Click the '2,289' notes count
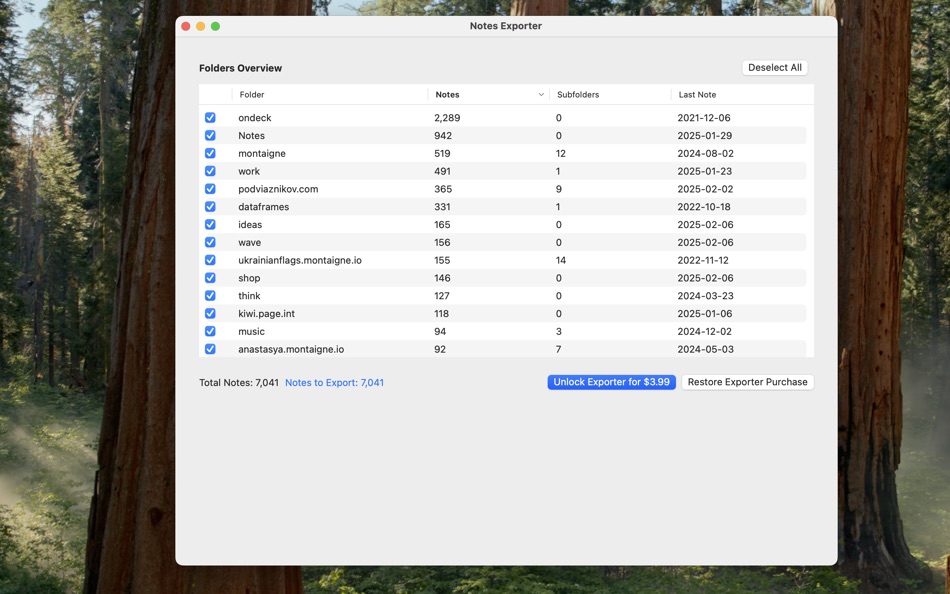The height and width of the screenshot is (594, 950). coord(447,118)
